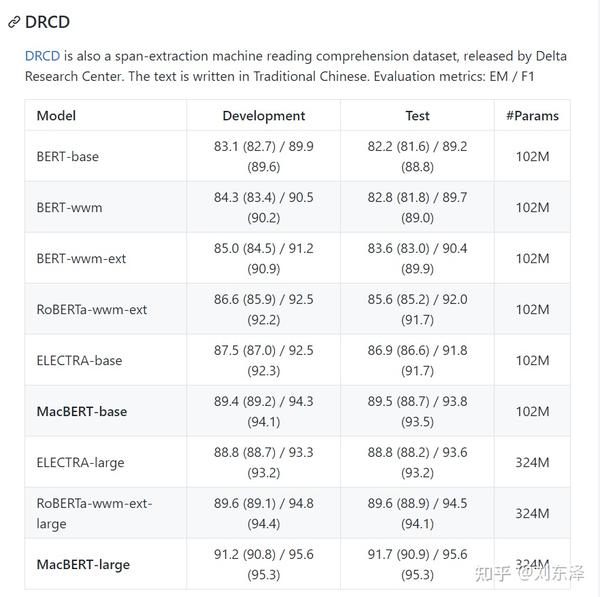Select the ELECTRA-large model cell
The height and width of the screenshot is (597, 600).
80,462
